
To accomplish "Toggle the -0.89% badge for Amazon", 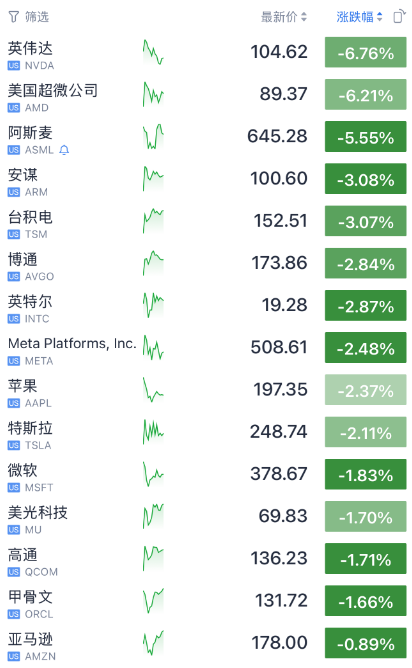I will tap(366, 643).
